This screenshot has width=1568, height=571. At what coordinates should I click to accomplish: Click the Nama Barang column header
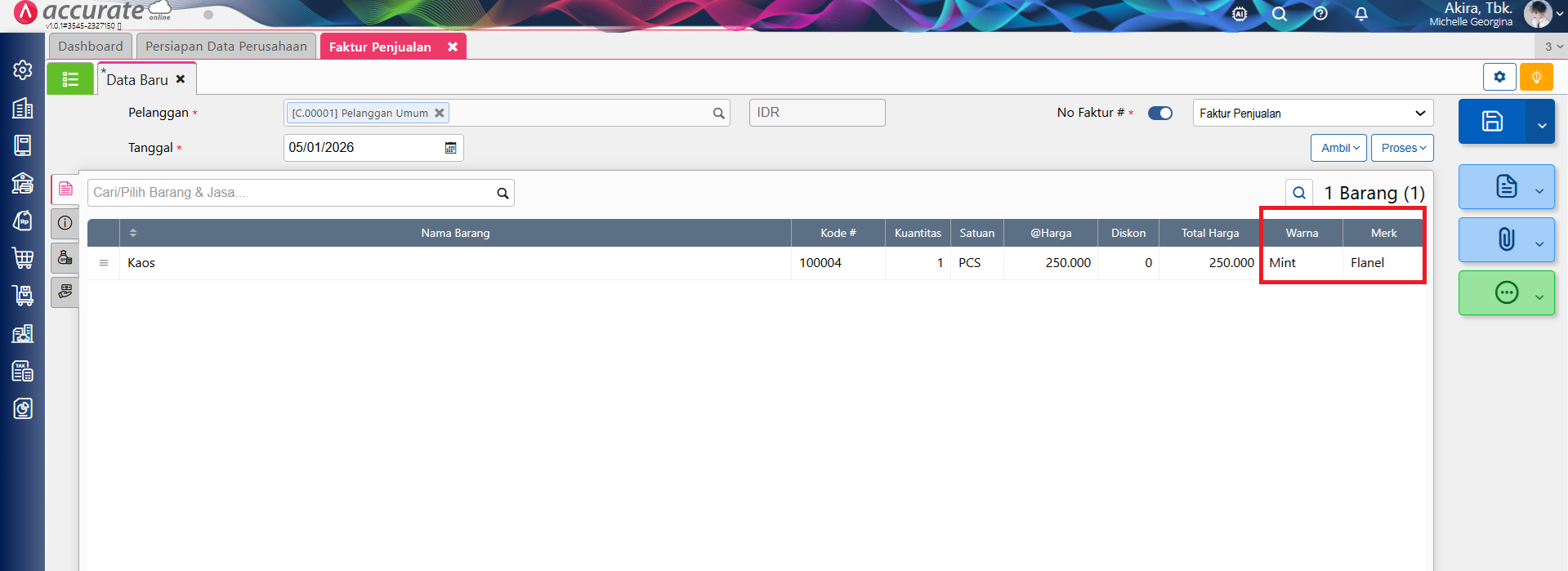point(455,234)
